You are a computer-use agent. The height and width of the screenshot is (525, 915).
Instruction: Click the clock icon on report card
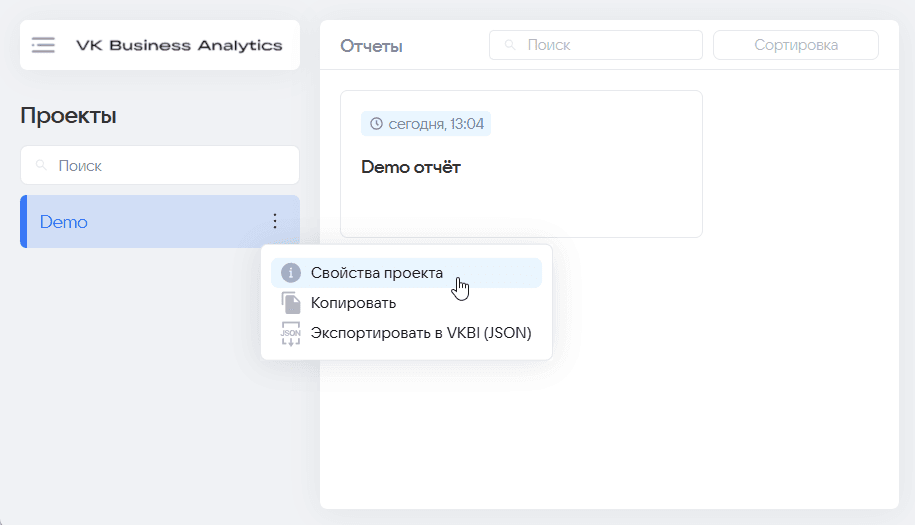(376, 124)
